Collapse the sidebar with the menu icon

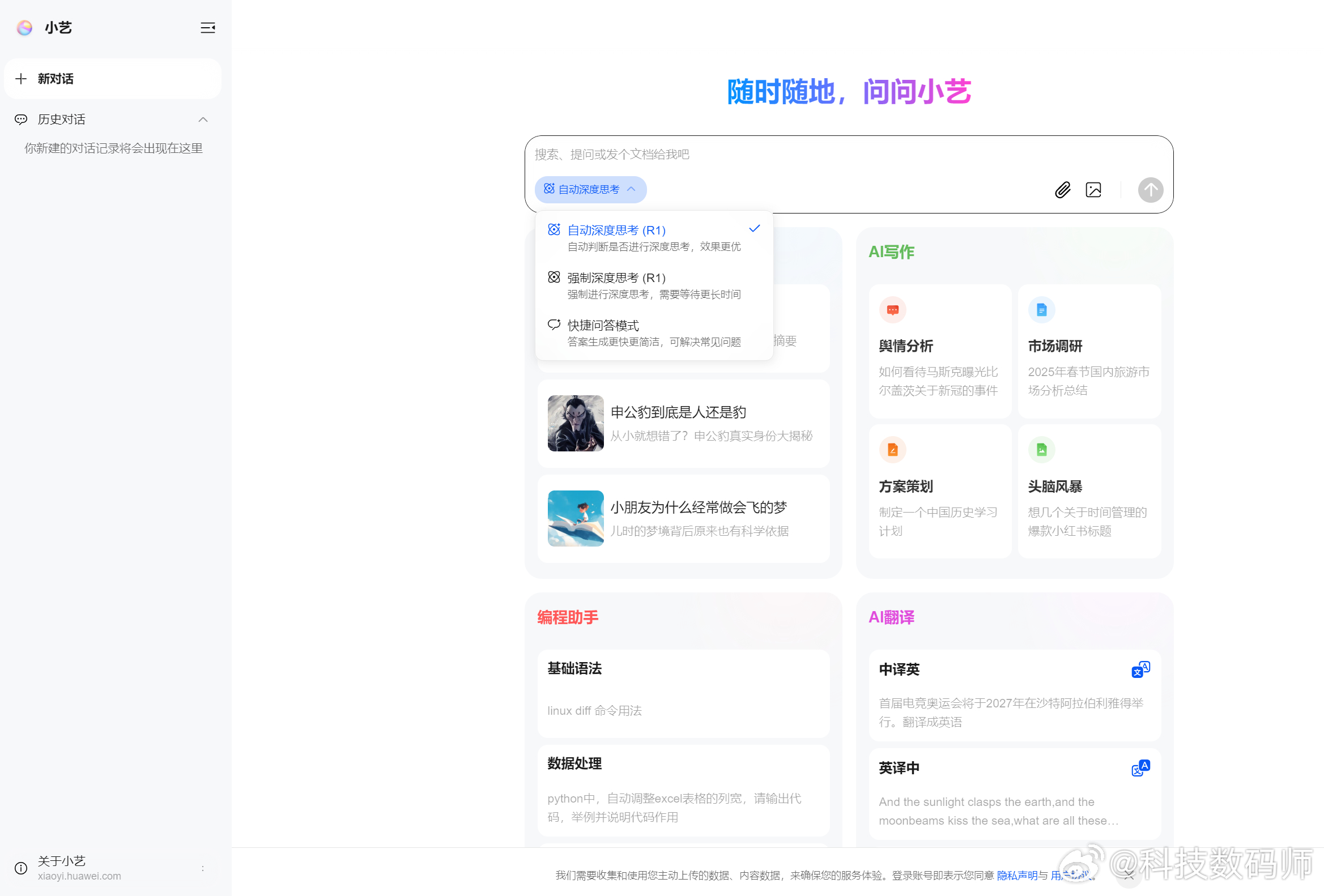coord(207,27)
